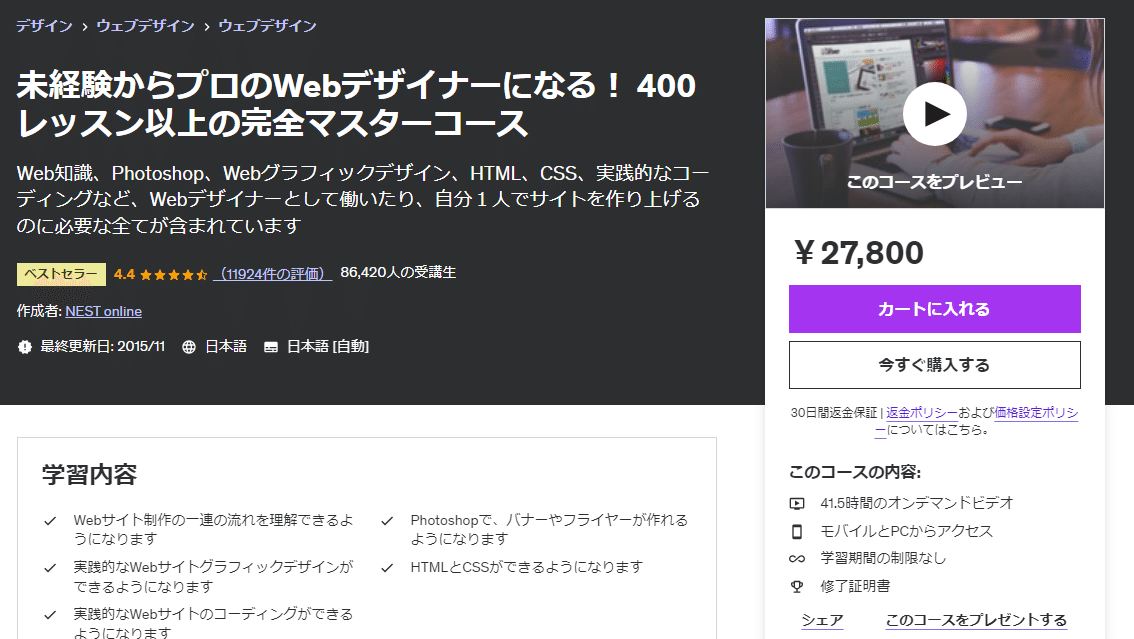Click the on-demand video icon
Screen dimensions: 1134x639
(x=797, y=503)
